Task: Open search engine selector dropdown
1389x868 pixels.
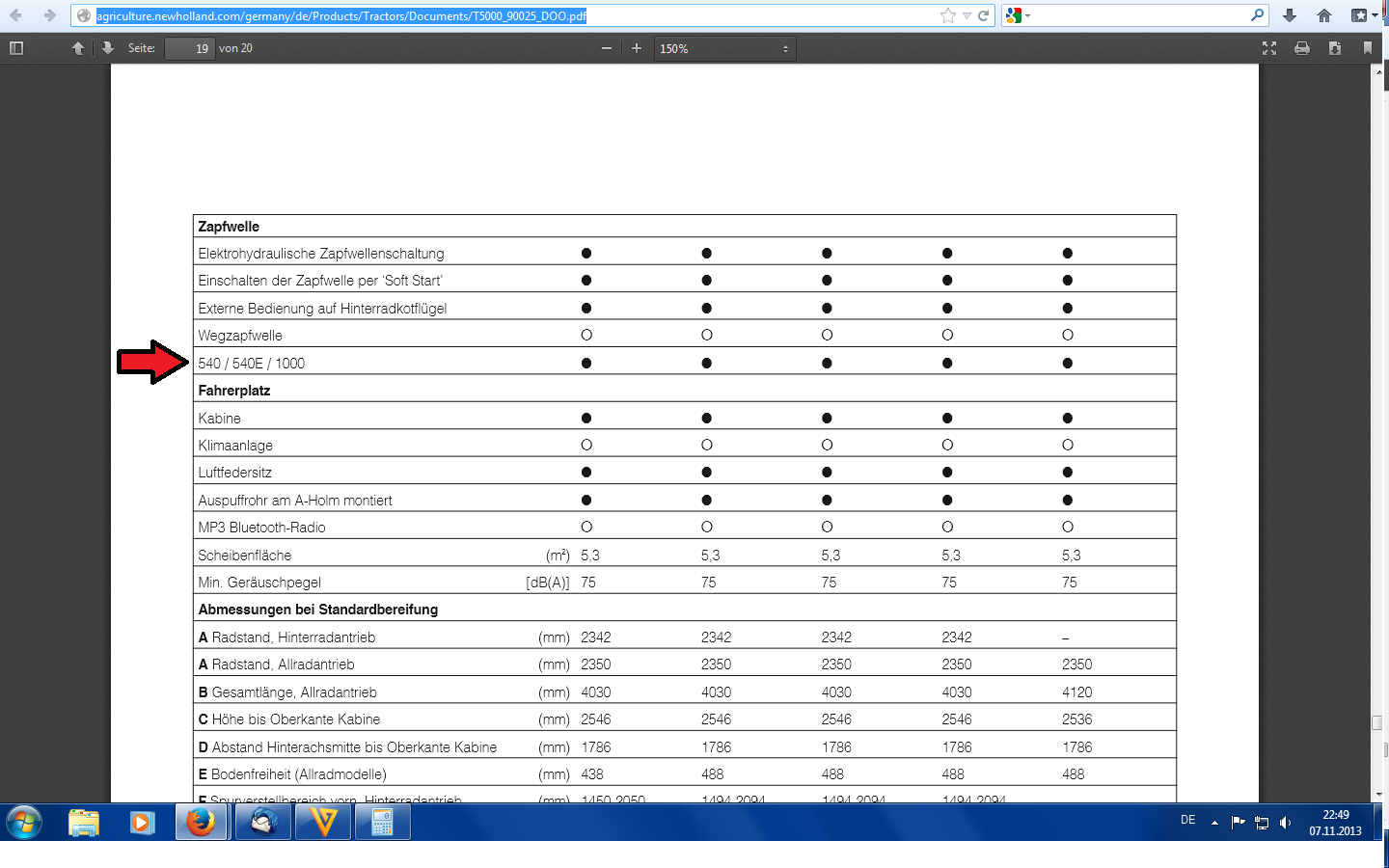Action: click(1018, 15)
